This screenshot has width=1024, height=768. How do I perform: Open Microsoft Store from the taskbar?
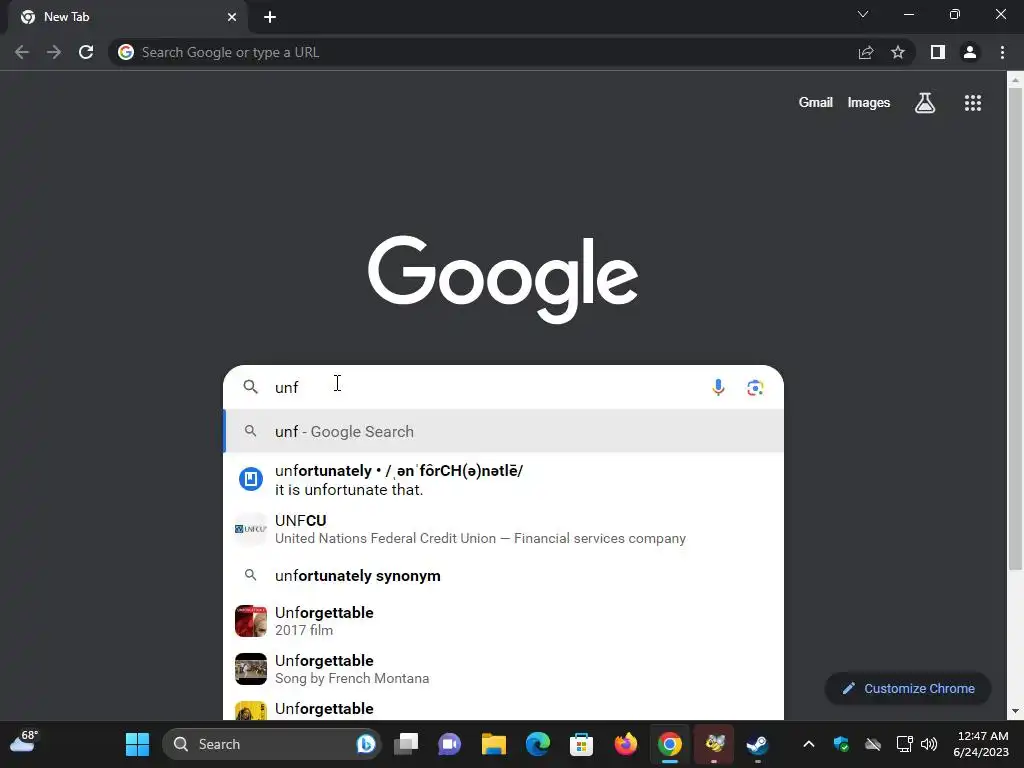[581, 744]
